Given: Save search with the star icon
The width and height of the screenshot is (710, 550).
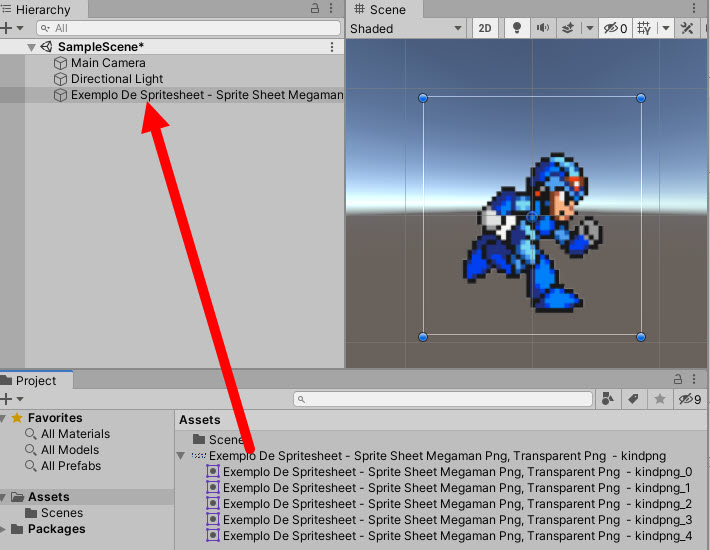Looking at the screenshot, I should [x=660, y=399].
